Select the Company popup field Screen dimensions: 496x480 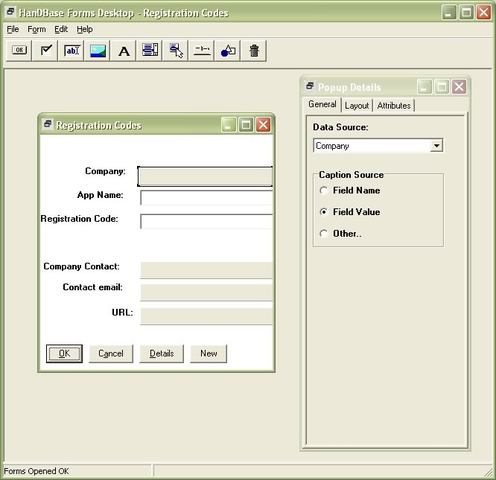click(205, 176)
